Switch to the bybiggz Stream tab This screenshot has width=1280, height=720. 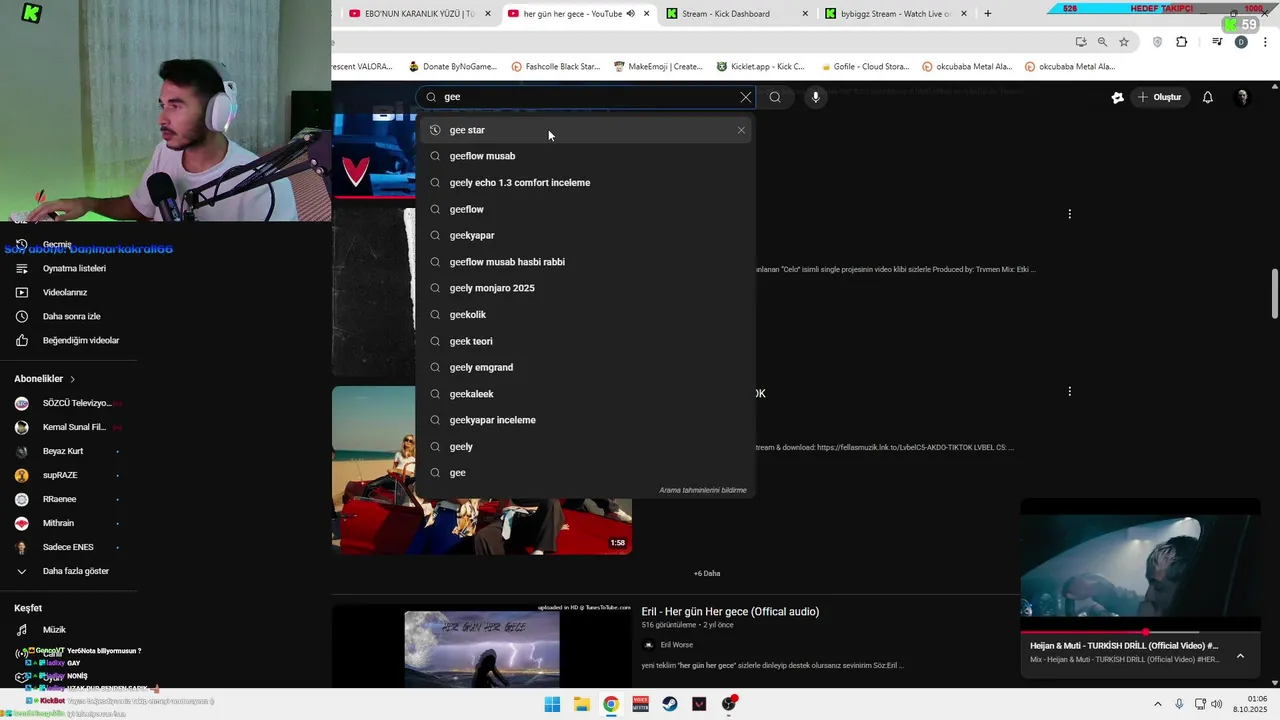896,14
